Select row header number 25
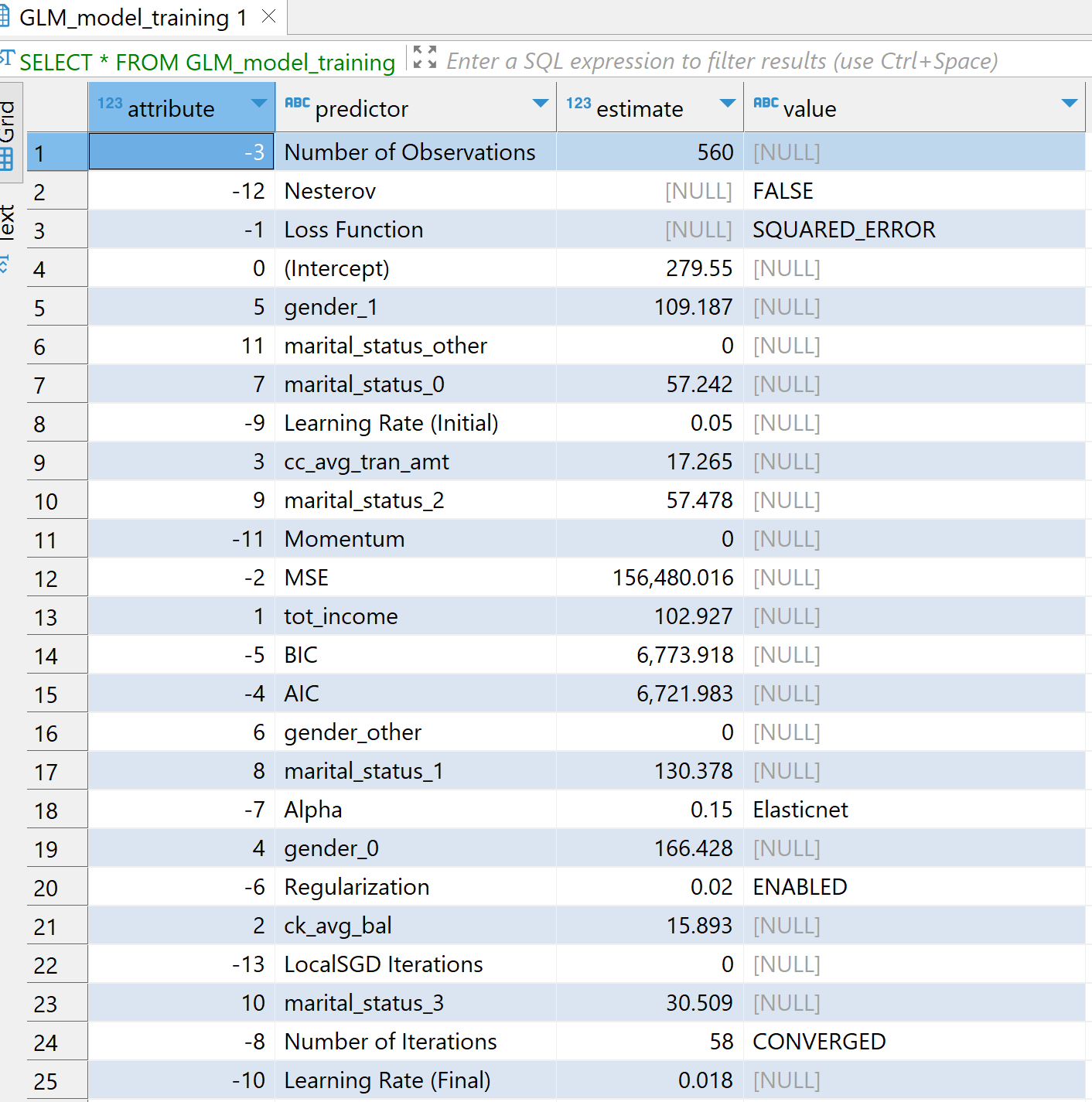 point(57,1080)
